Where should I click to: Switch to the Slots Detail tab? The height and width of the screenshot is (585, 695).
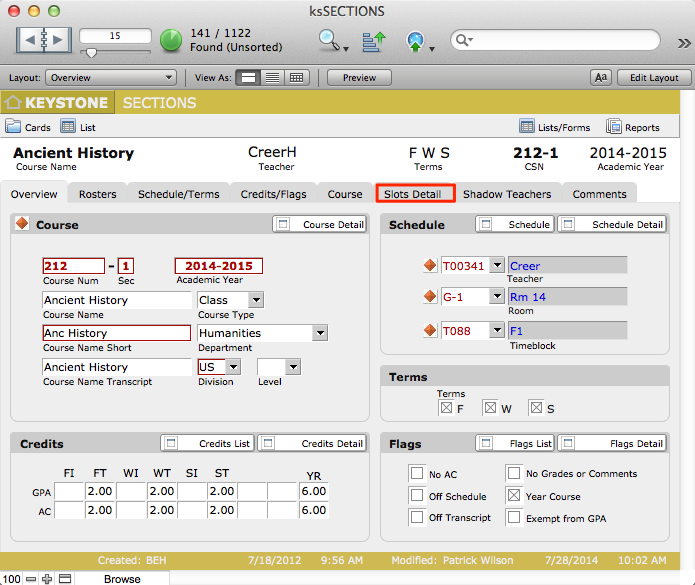pos(415,194)
